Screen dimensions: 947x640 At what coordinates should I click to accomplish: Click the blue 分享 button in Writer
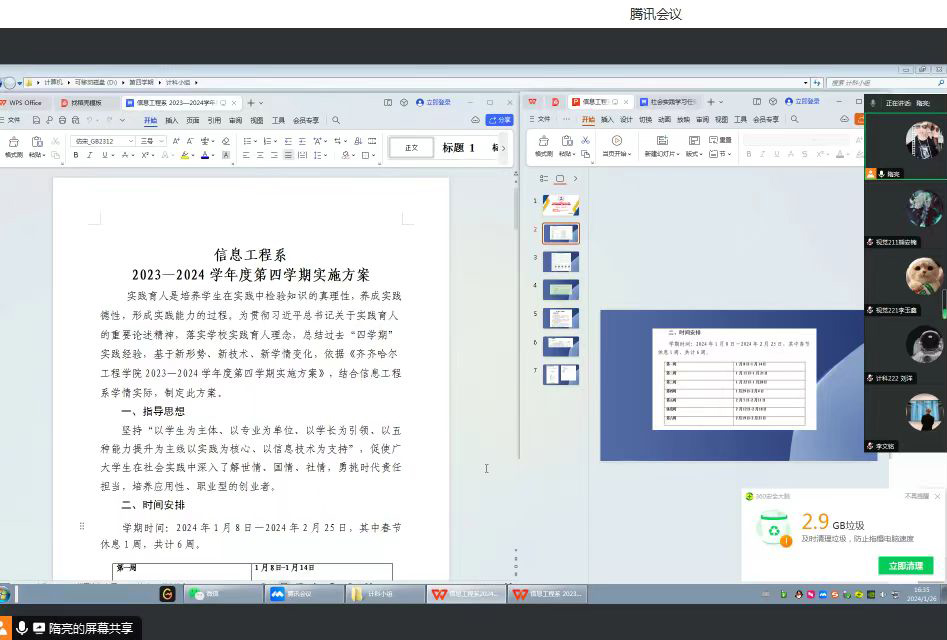click(499, 120)
